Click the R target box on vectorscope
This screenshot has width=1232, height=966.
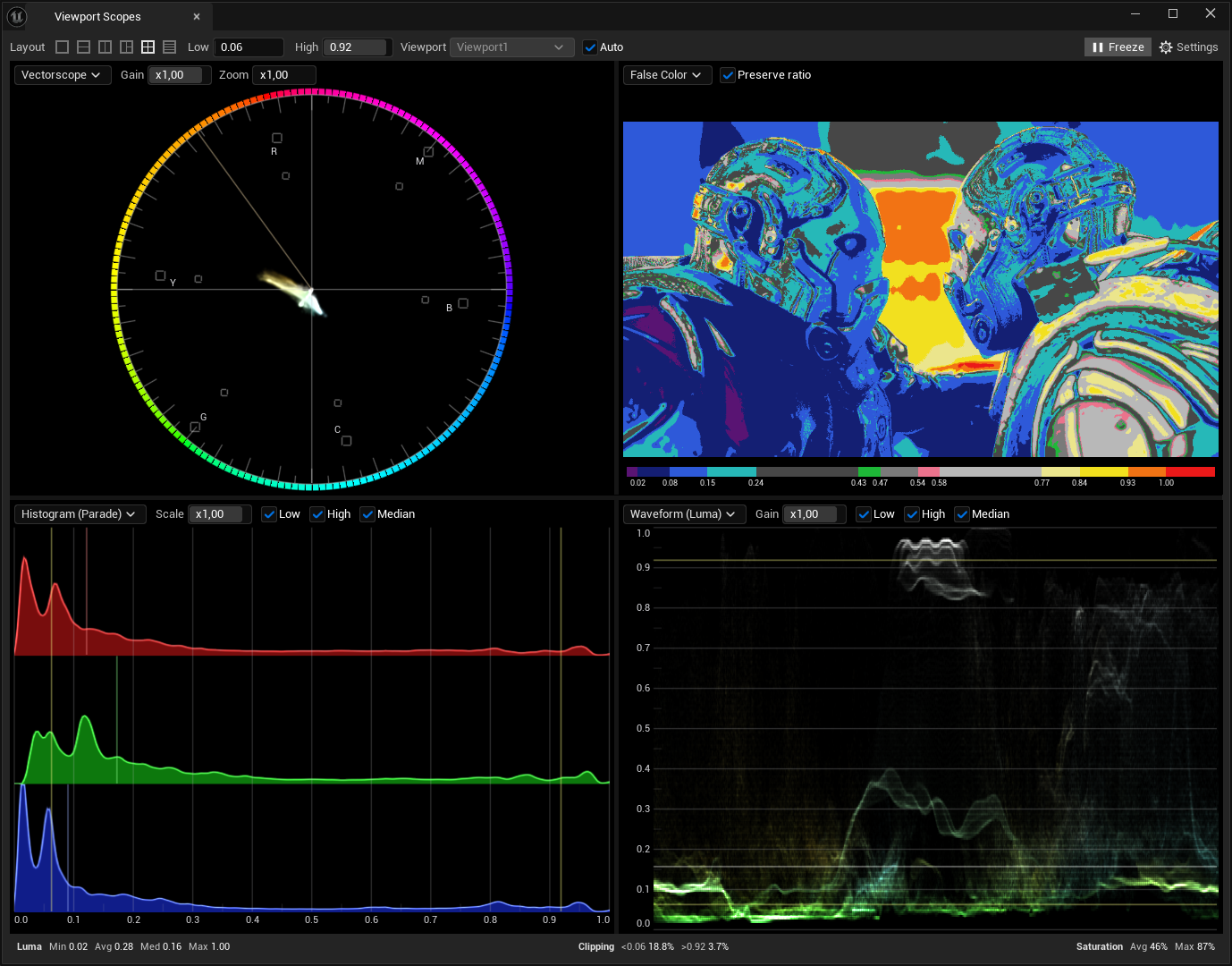277,138
